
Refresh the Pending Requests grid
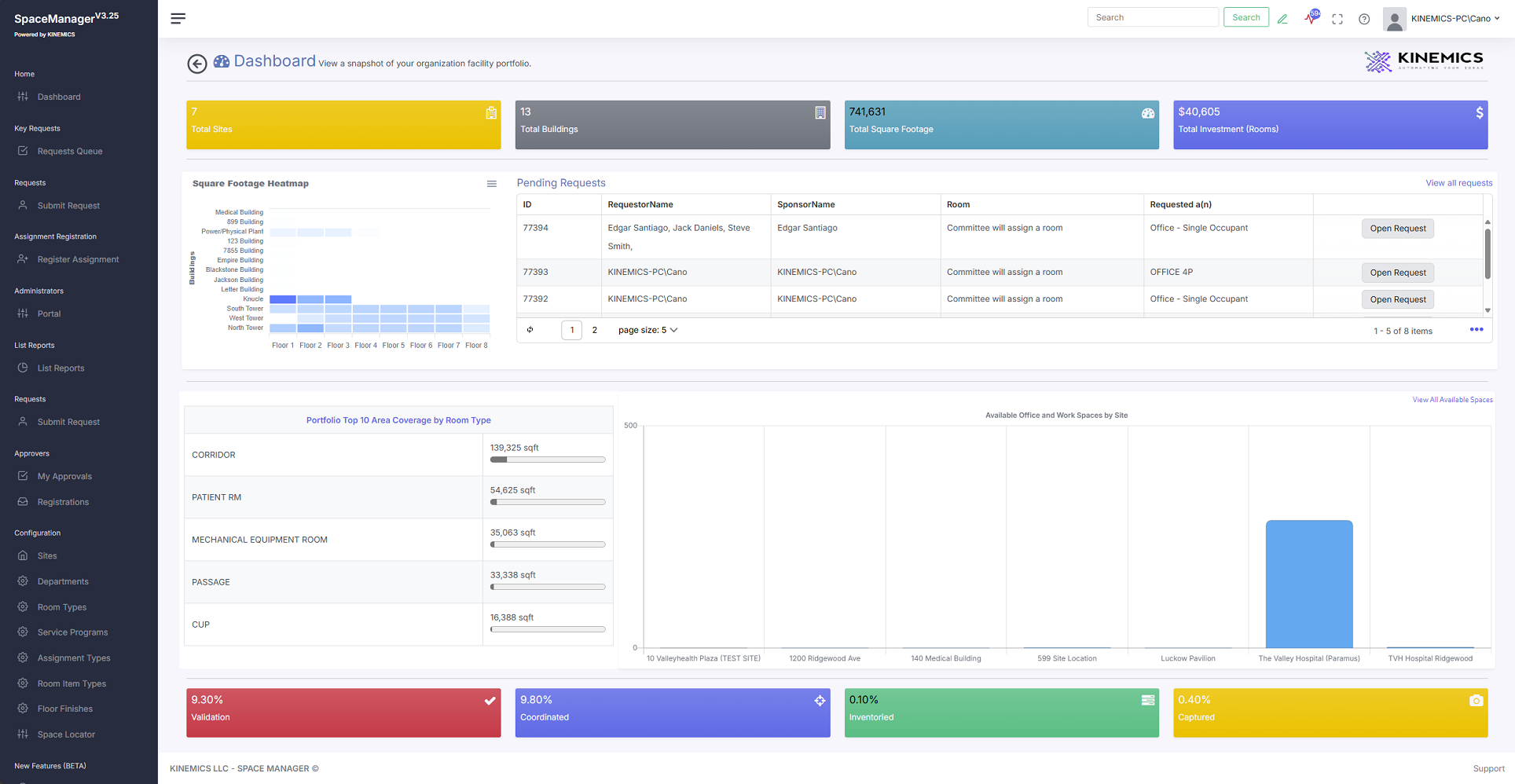tap(530, 330)
